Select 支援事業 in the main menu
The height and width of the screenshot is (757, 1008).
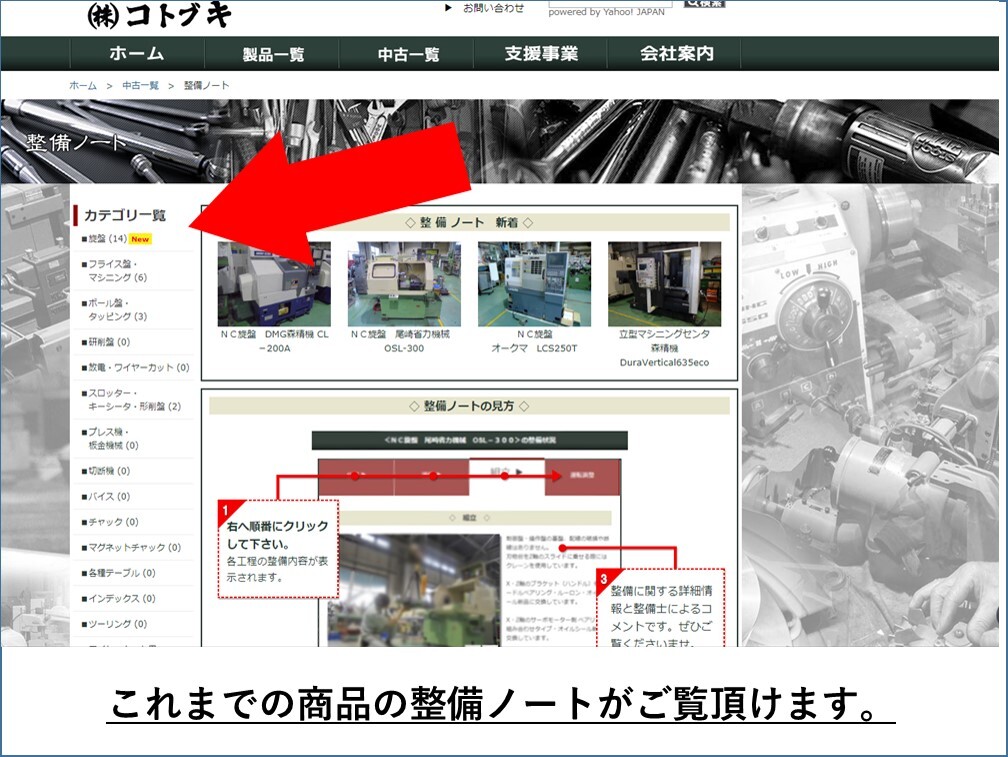(x=541, y=54)
